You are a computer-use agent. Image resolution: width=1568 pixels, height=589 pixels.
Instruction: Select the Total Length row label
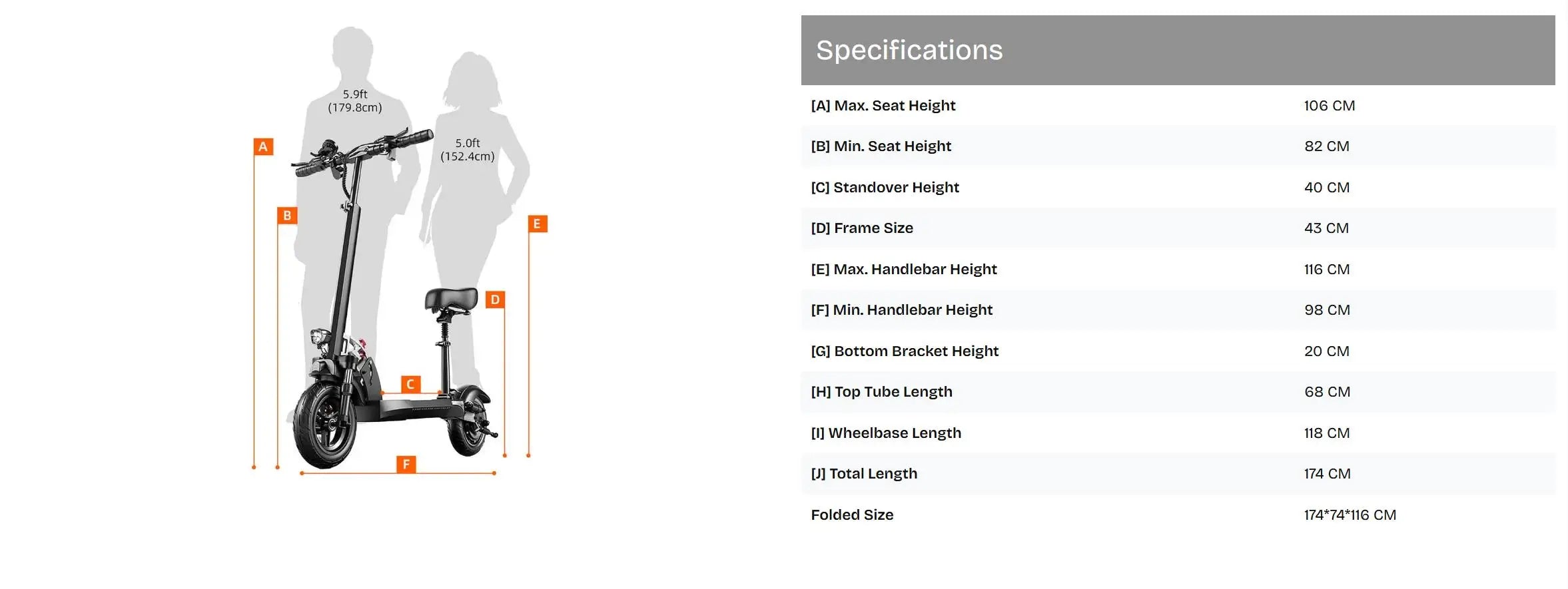pos(864,474)
